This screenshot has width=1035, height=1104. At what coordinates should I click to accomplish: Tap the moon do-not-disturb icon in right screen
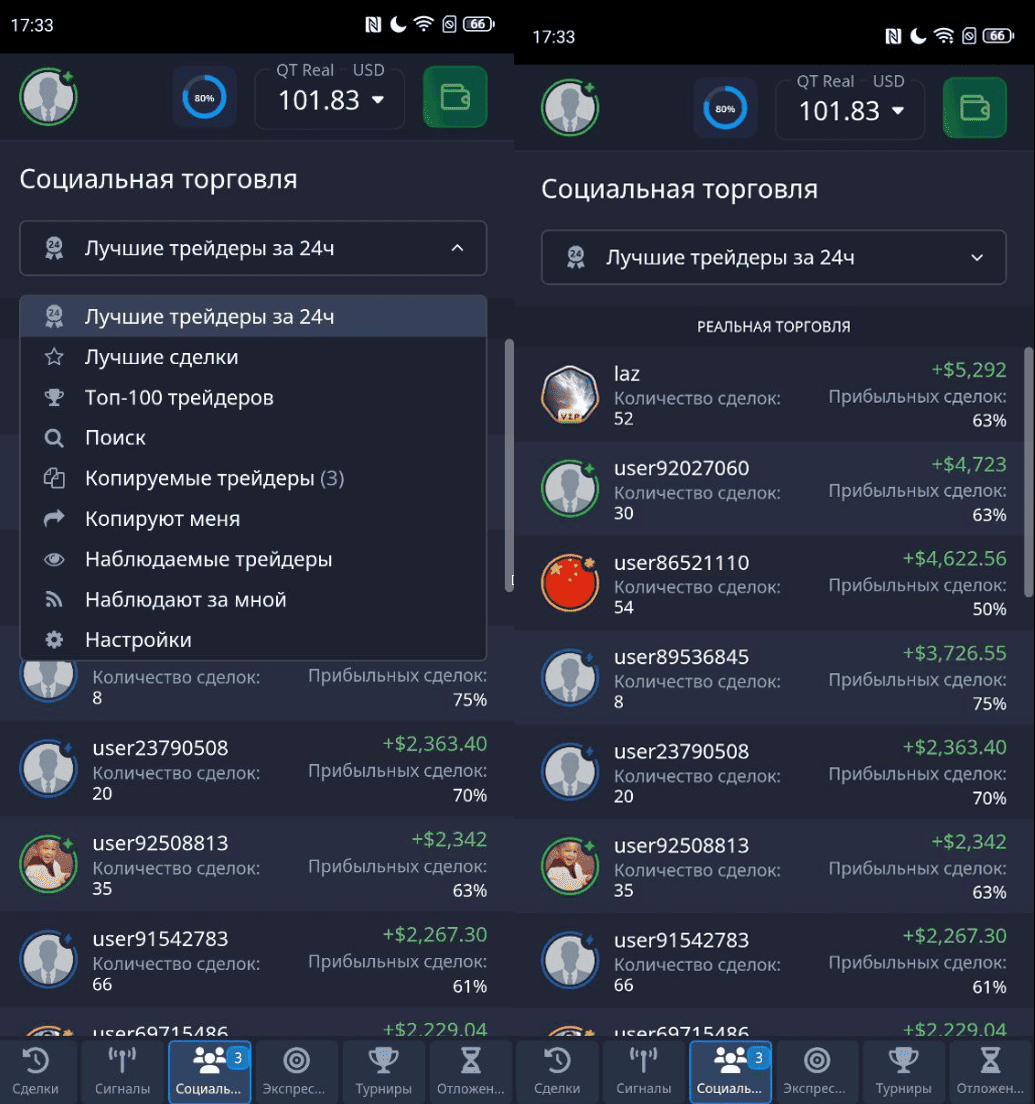click(917, 36)
